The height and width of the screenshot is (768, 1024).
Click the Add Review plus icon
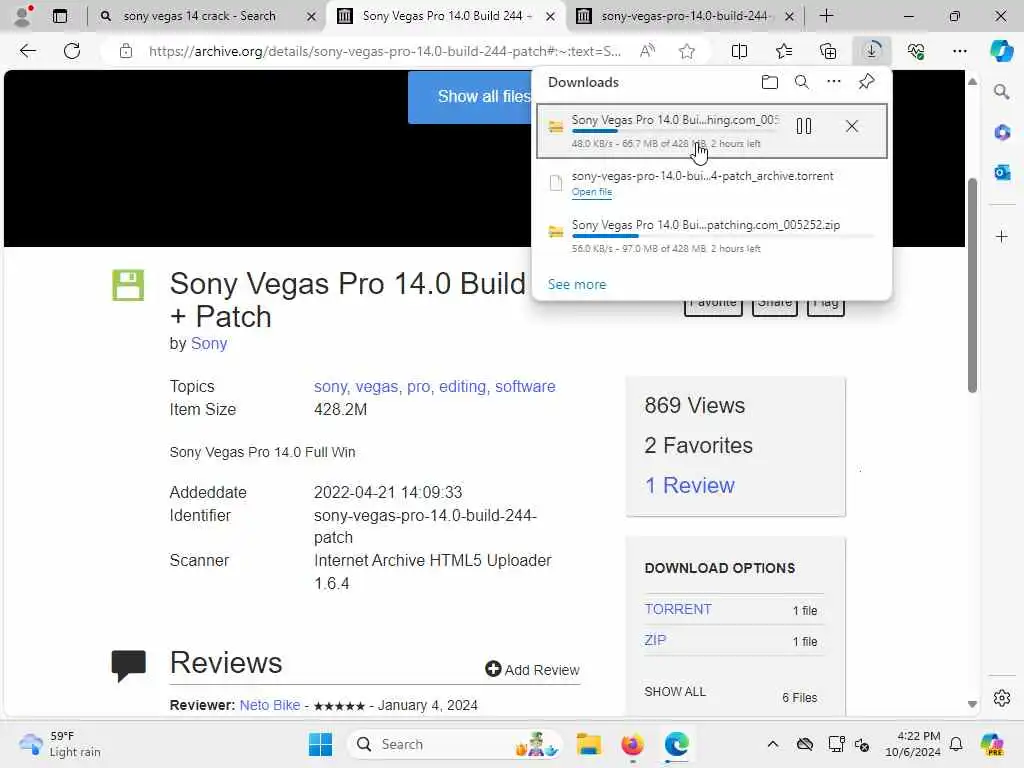pos(493,669)
